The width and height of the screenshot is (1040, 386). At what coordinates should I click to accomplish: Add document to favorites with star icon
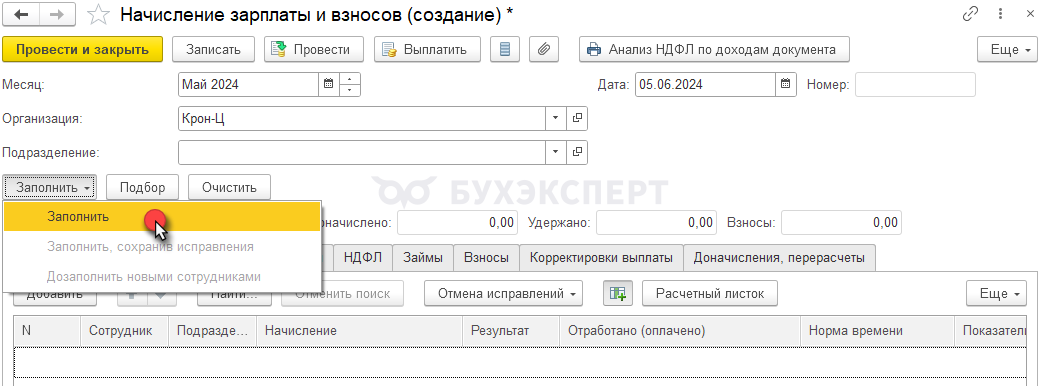click(98, 15)
